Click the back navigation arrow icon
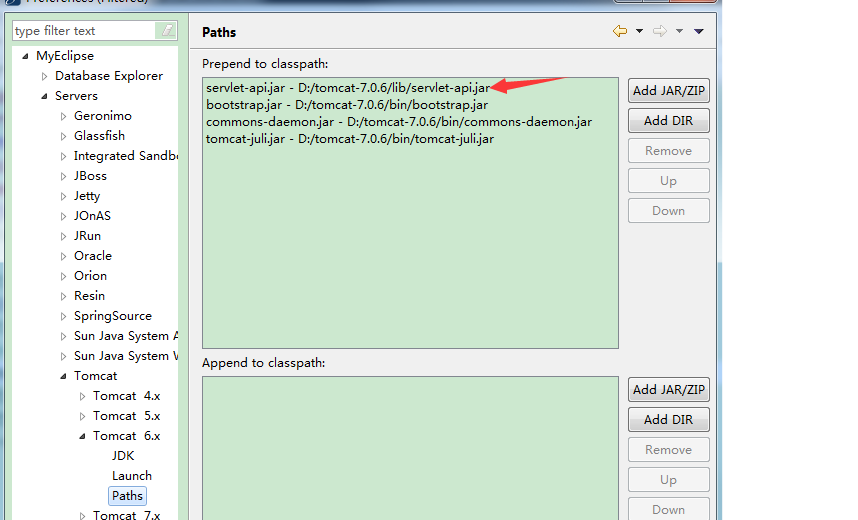 620,31
